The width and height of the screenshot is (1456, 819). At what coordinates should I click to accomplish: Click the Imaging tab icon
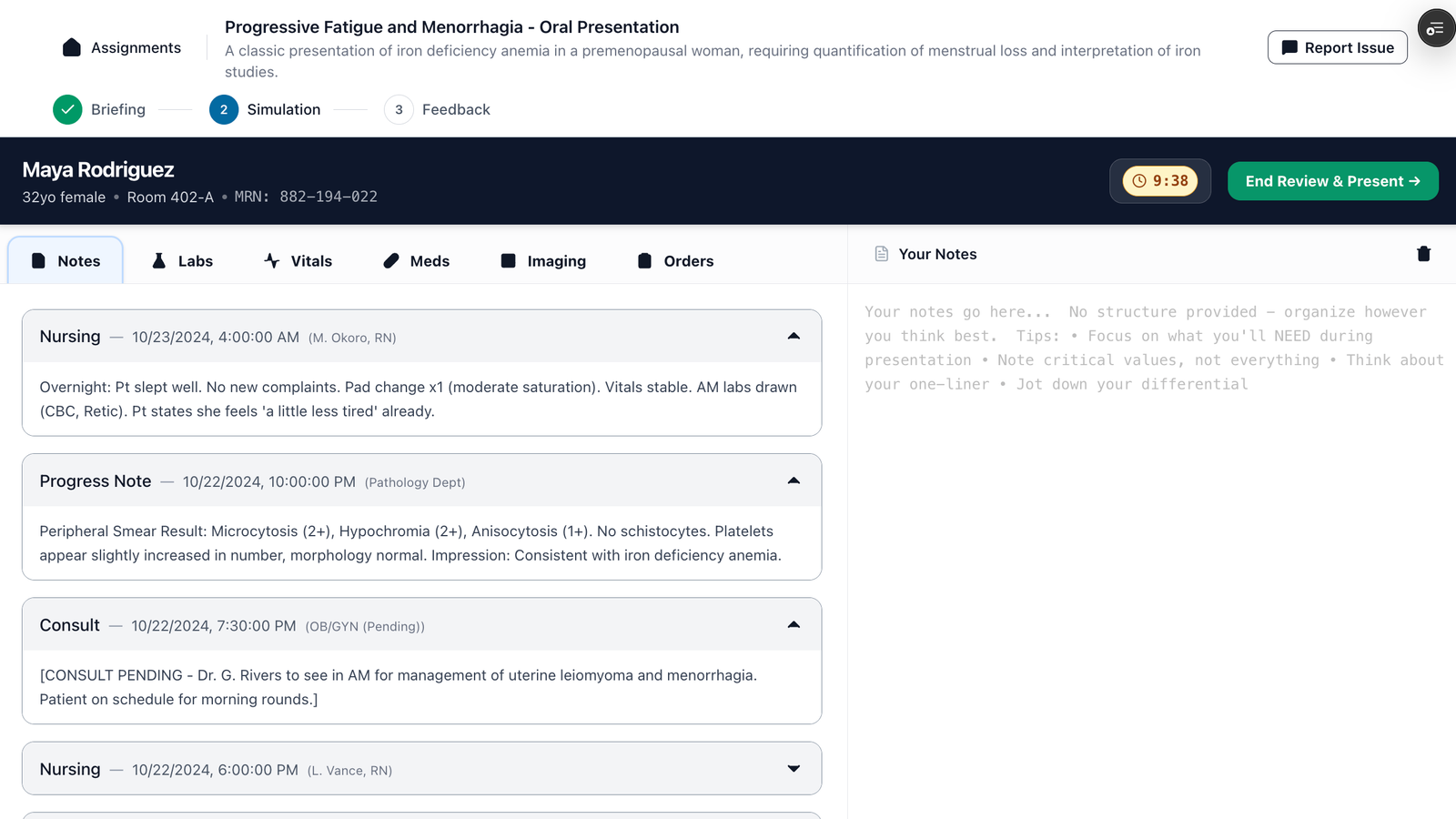509,261
